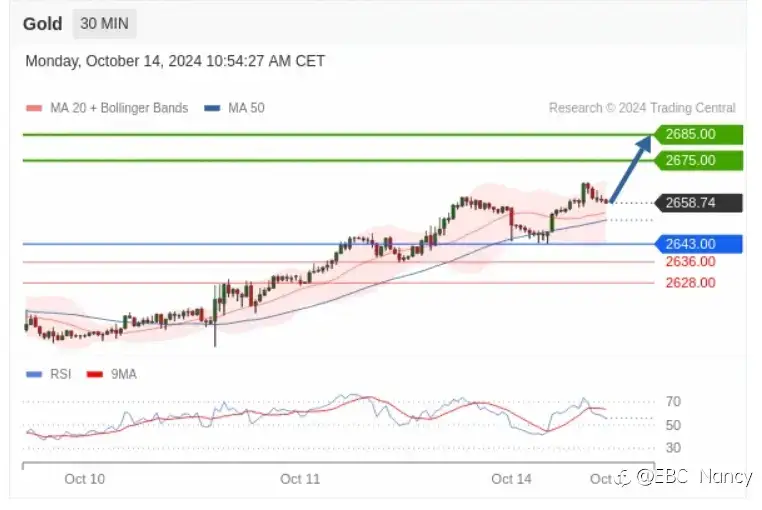Image resolution: width=762 pixels, height=510 pixels.
Task: Click the blue MA 50 legend swatch
Action: tap(212, 108)
